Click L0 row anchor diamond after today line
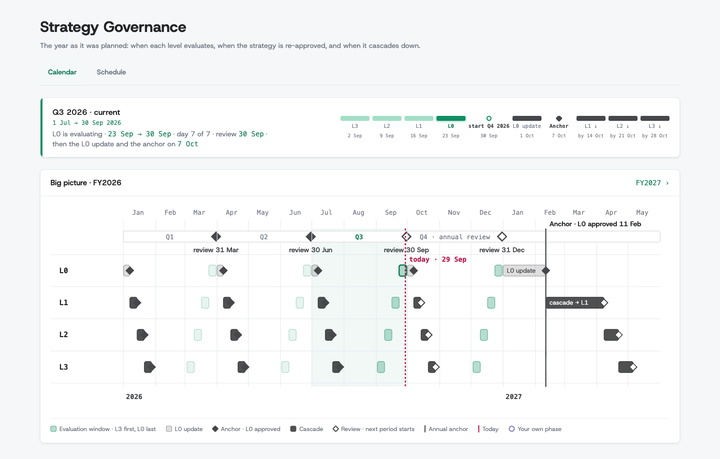This screenshot has width=720, height=459. coord(413,270)
